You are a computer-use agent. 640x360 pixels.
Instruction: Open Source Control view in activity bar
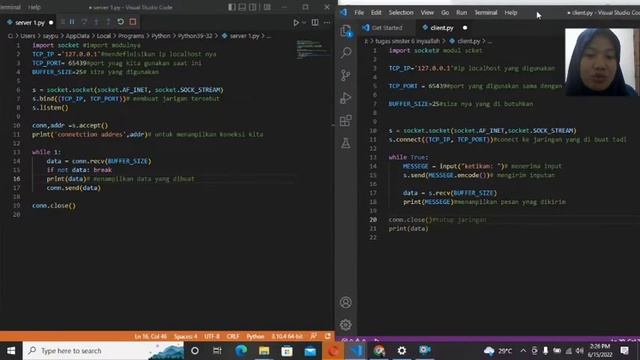pyautogui.click(x=346, y=75)
